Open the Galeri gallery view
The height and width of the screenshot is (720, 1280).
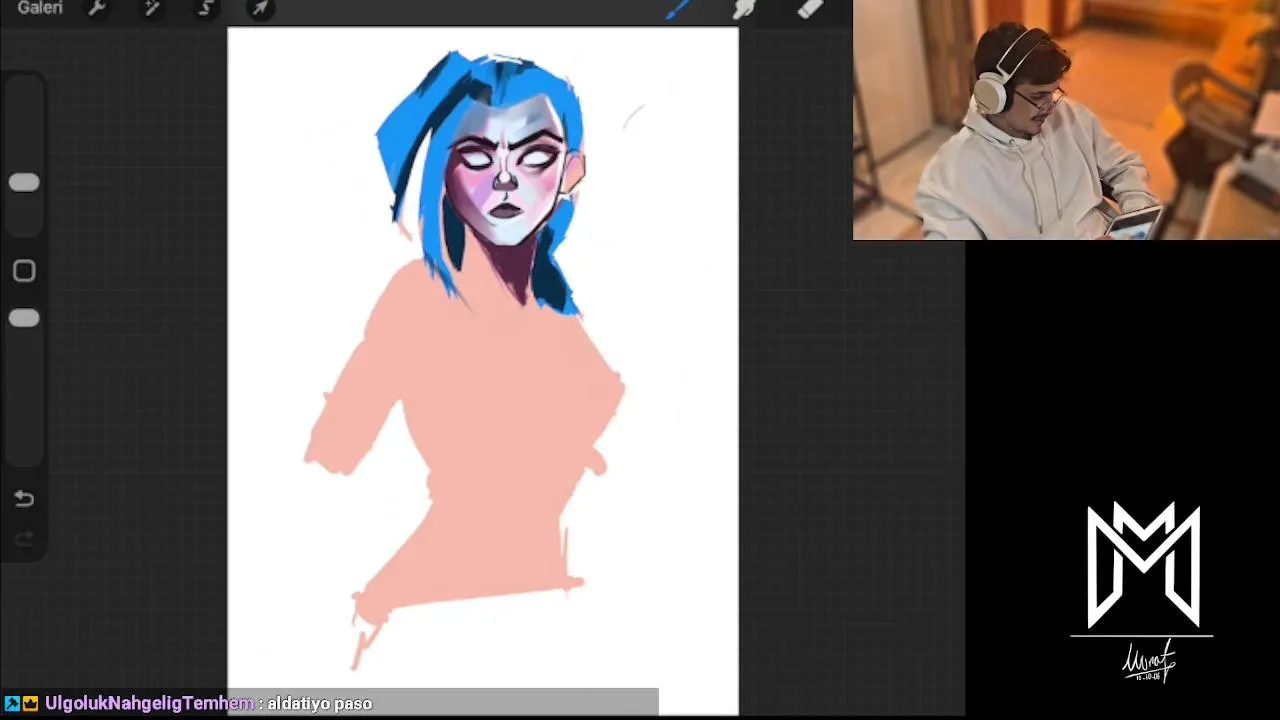coord(40,8)
